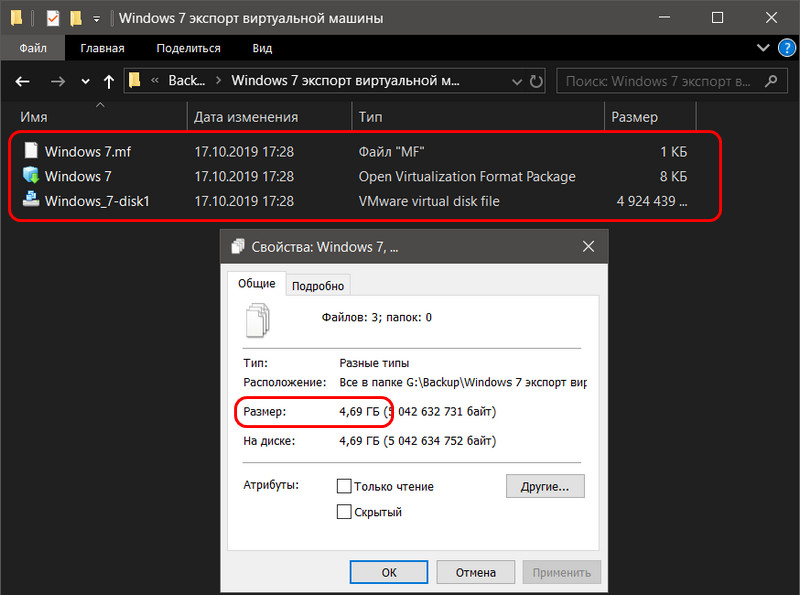The width and height of the screenshot is (800, 595).
Task: Refresh the current folder view
Action: tap(536, 81)
